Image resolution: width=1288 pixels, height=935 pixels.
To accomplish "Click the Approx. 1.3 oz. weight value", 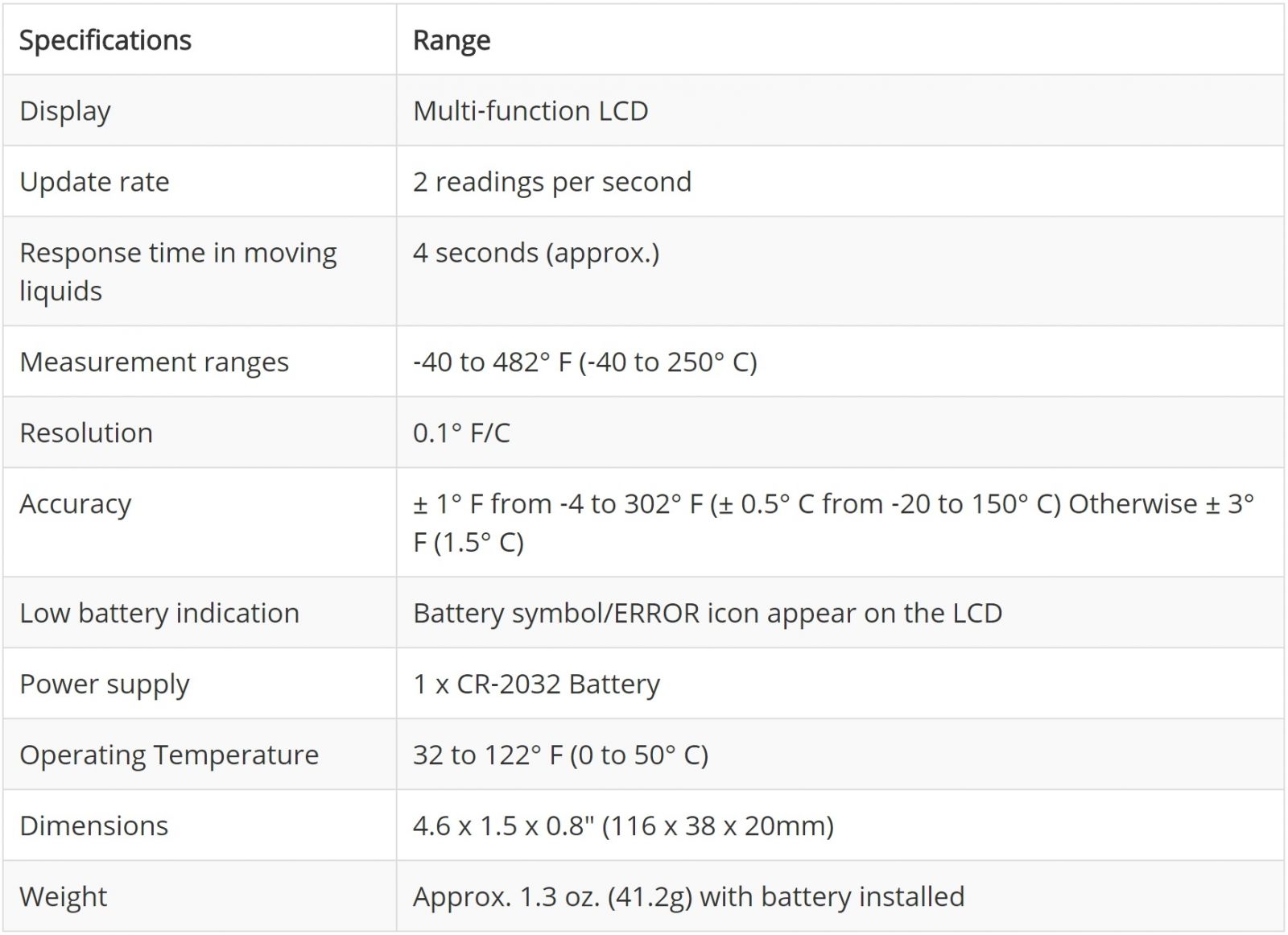I will [x=688, y=897].
